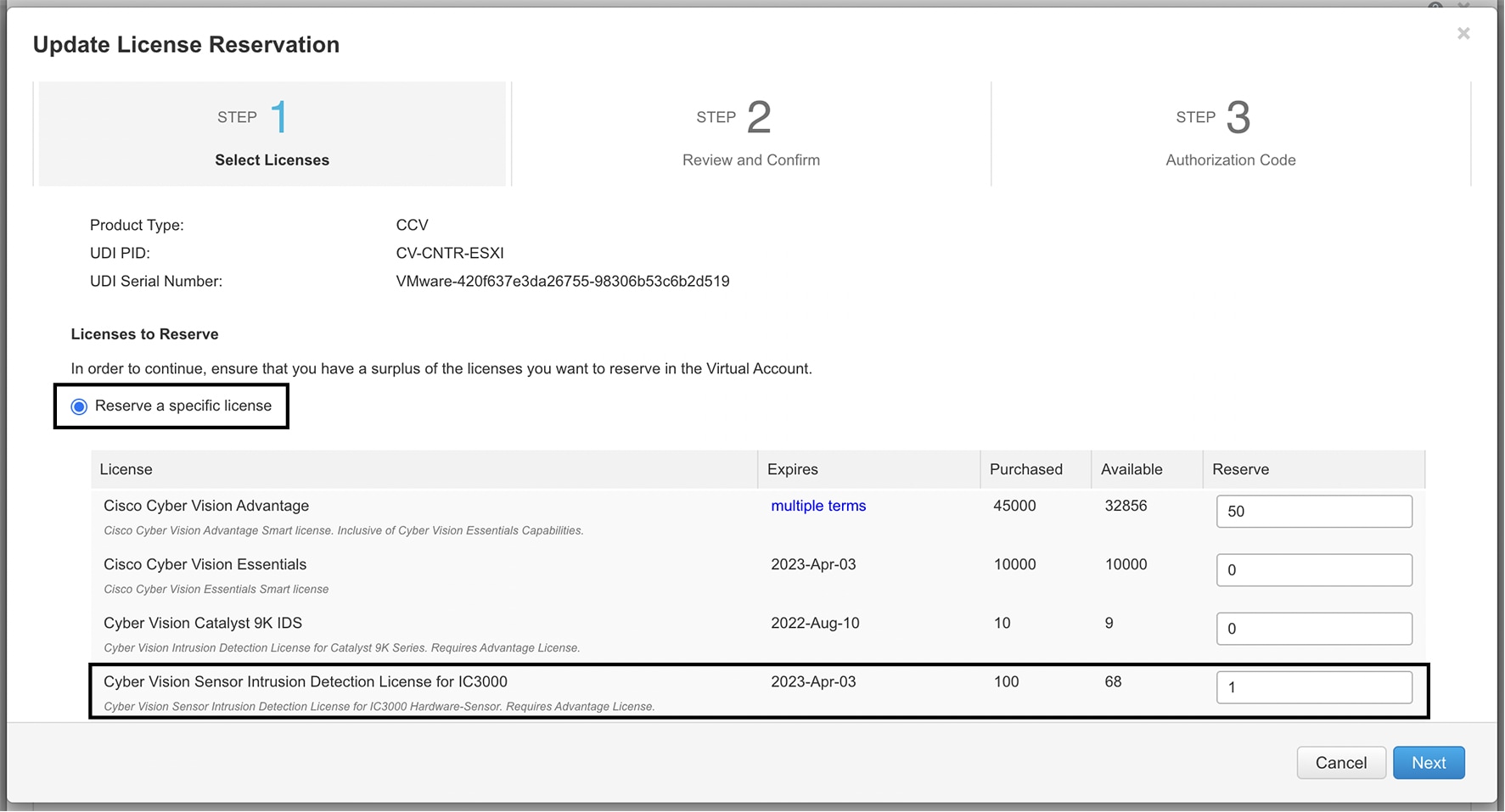
Task: Select the Cyber Vision Catalyst 9K IDS license name
Action: 203,623
